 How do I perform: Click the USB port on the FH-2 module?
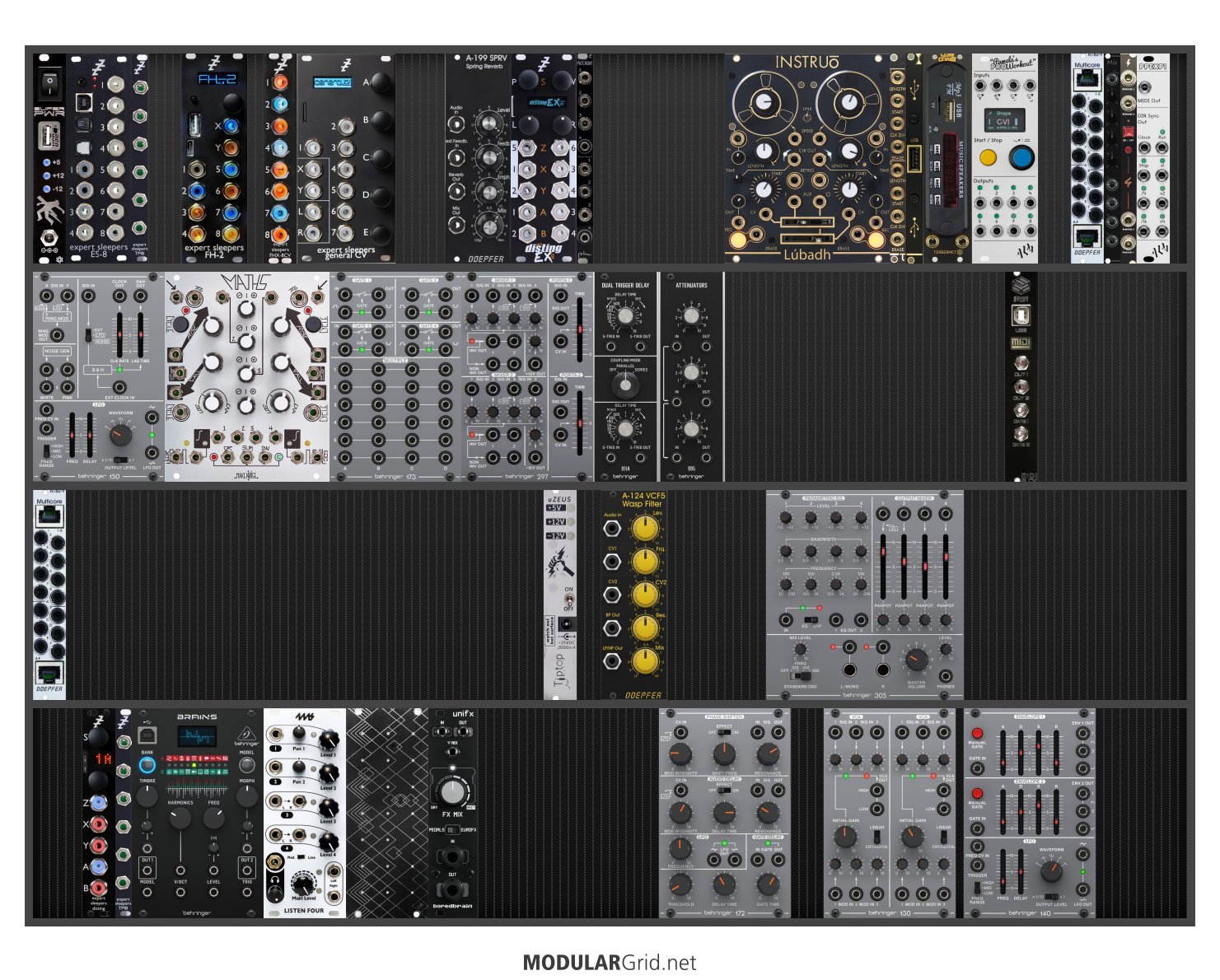(x=195, y=125)
